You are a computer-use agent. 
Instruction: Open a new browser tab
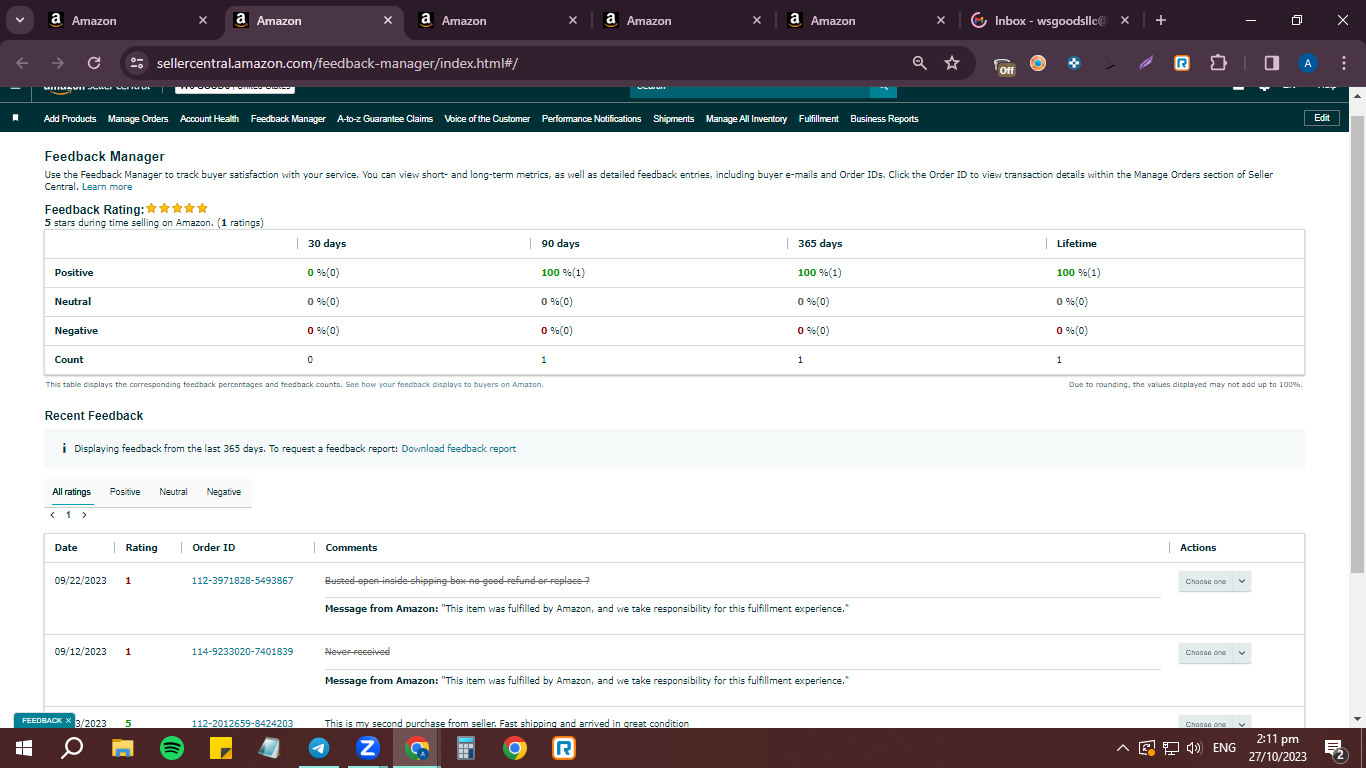(1161, 20)
